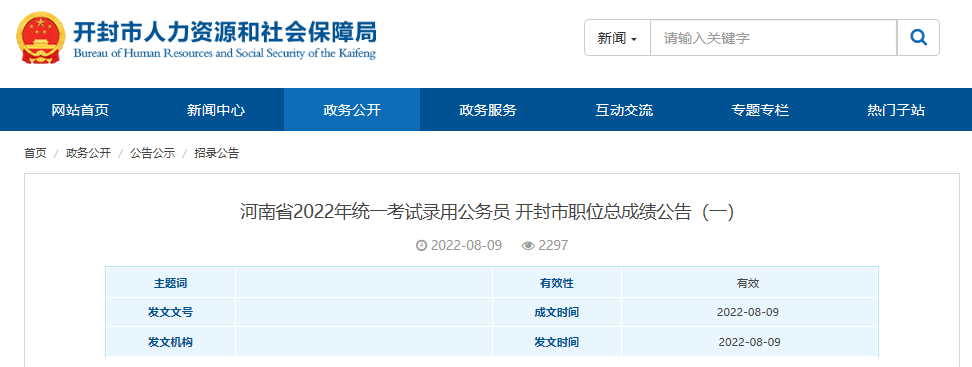Click 政务公开 in the breadcrumb
972x367 pixels.
point(89,153)
